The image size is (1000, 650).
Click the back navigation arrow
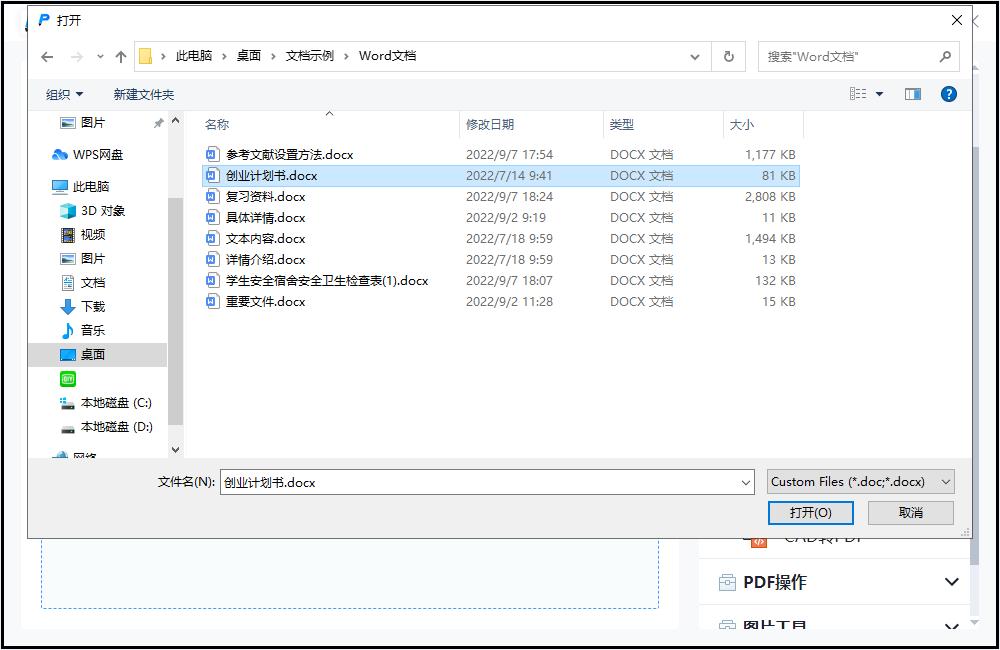(46, 56)
